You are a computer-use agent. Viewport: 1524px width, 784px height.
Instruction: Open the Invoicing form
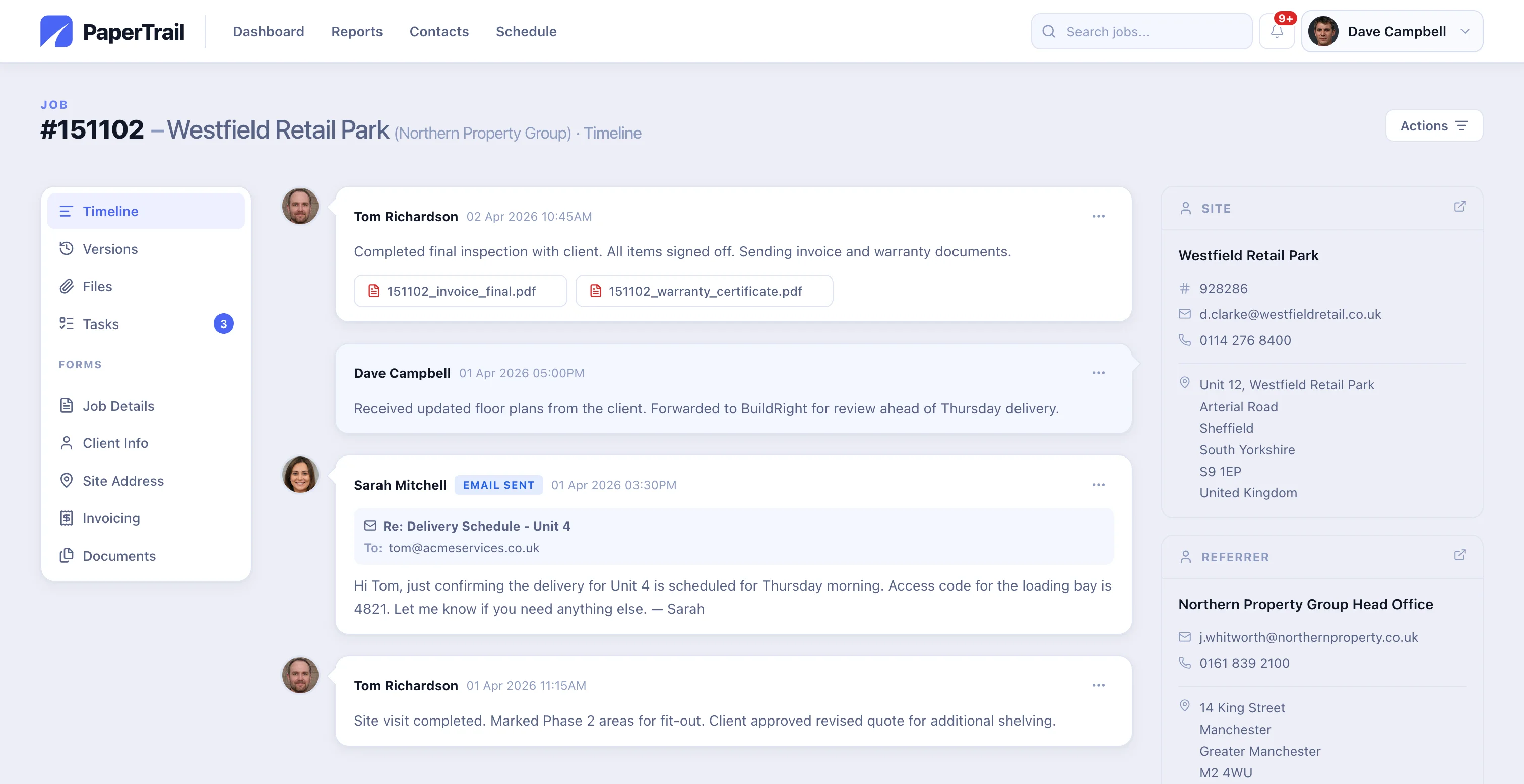pos(111,518)
